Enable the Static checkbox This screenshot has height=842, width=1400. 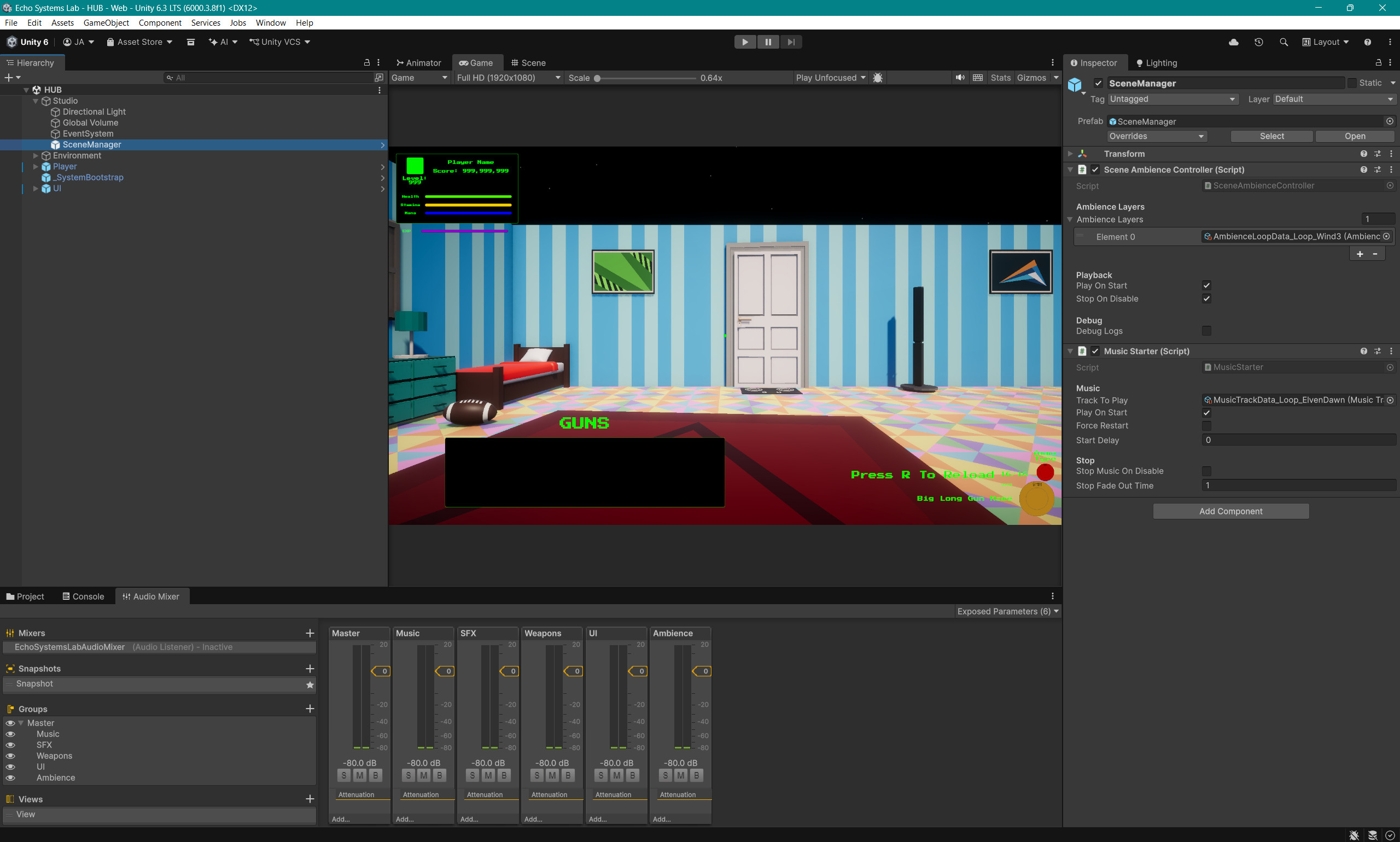1351,84
